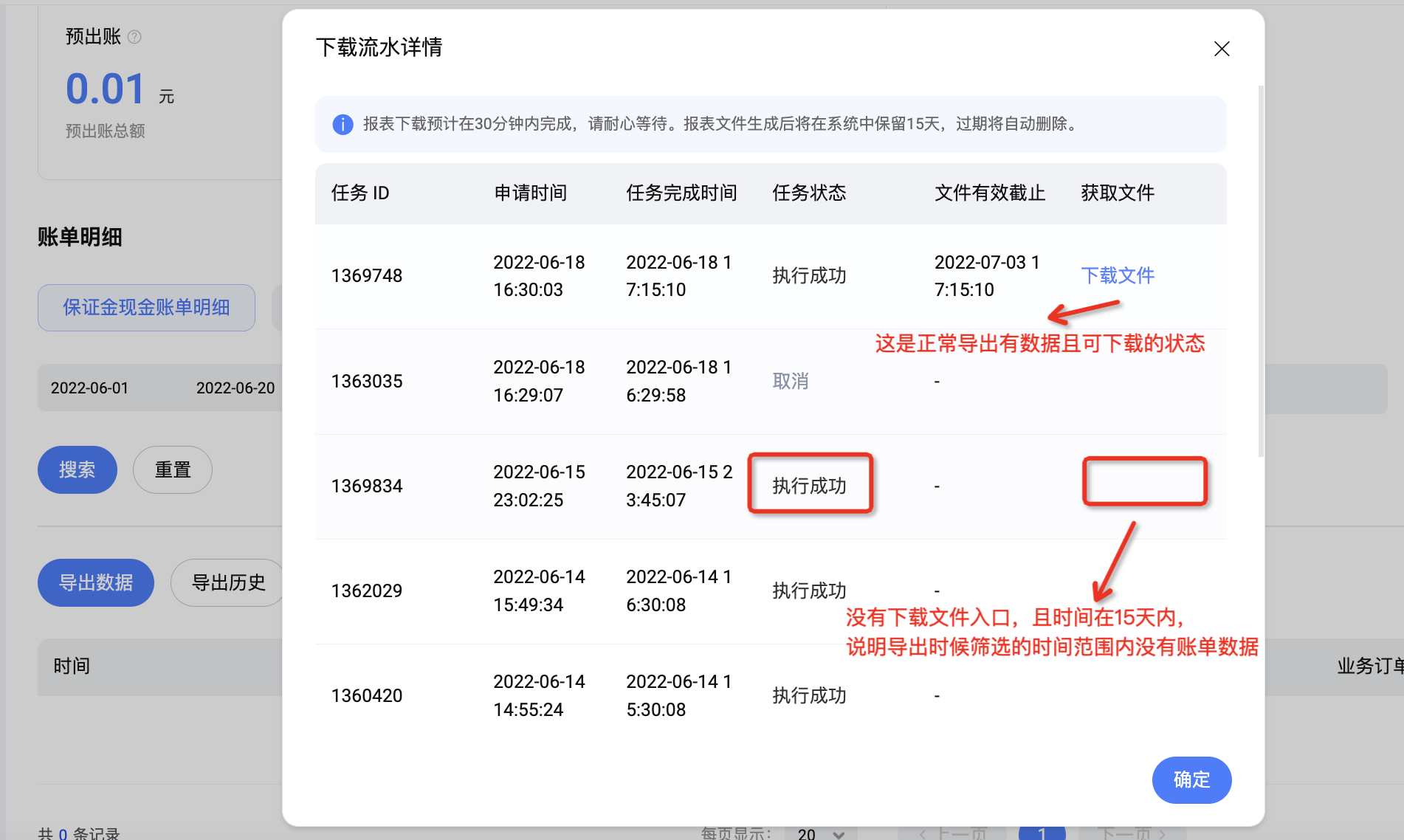This screenshot has height=840, width=1404.
Task: Click task ID 1369748
Action: pyautogui.click(x=367, y=275)
